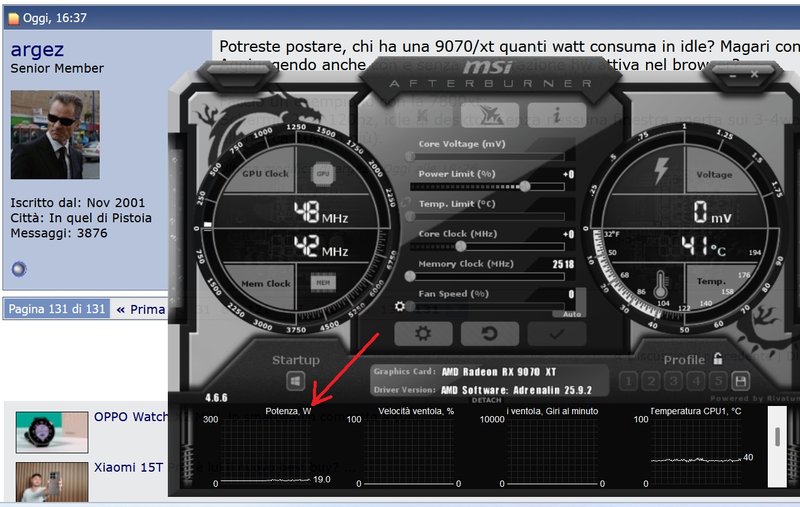Viewport: 800px width, 507px height.
Task: Select profile slot 4
Action: [696, 381]
